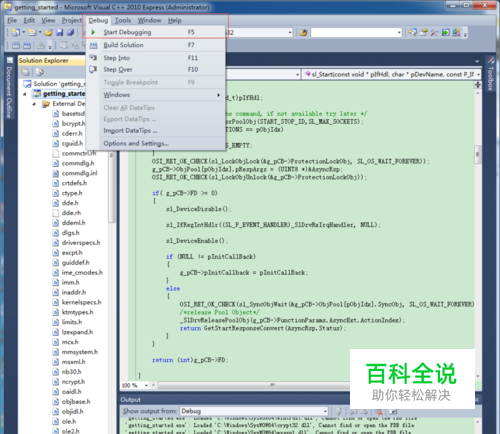Select Step Into from Debug menu
The image size is (500, 434).
[156, 58]
